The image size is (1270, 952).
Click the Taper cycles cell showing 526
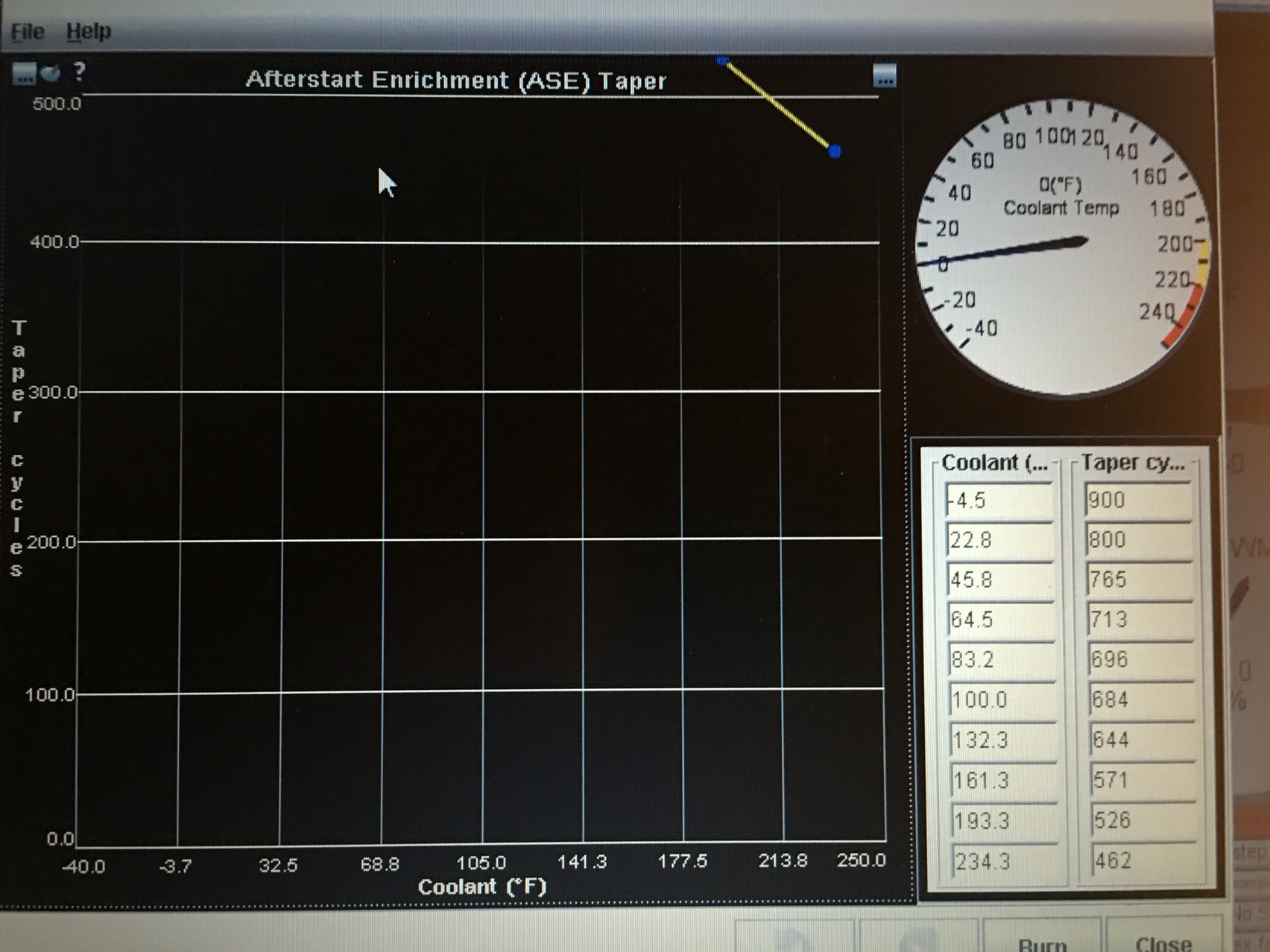[1144, 820]
